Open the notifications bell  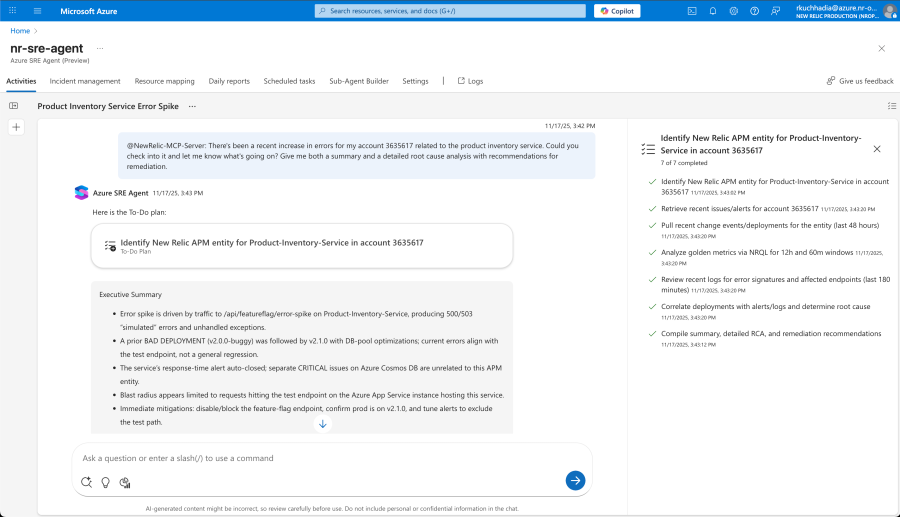(713, 11)
